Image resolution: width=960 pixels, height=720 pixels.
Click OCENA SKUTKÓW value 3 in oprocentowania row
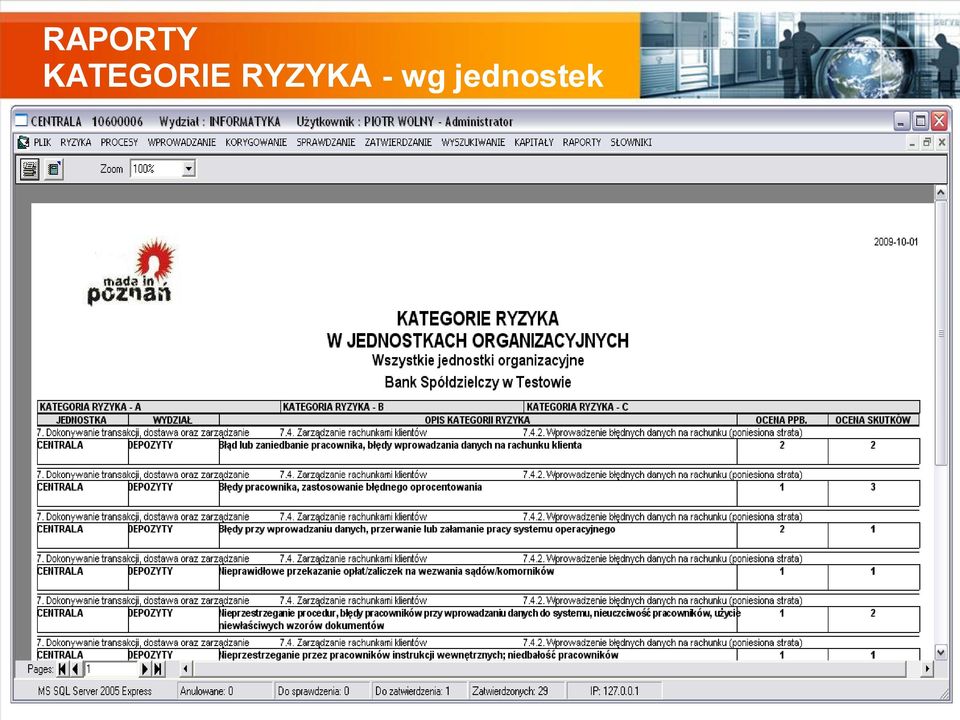click(873, 487)
